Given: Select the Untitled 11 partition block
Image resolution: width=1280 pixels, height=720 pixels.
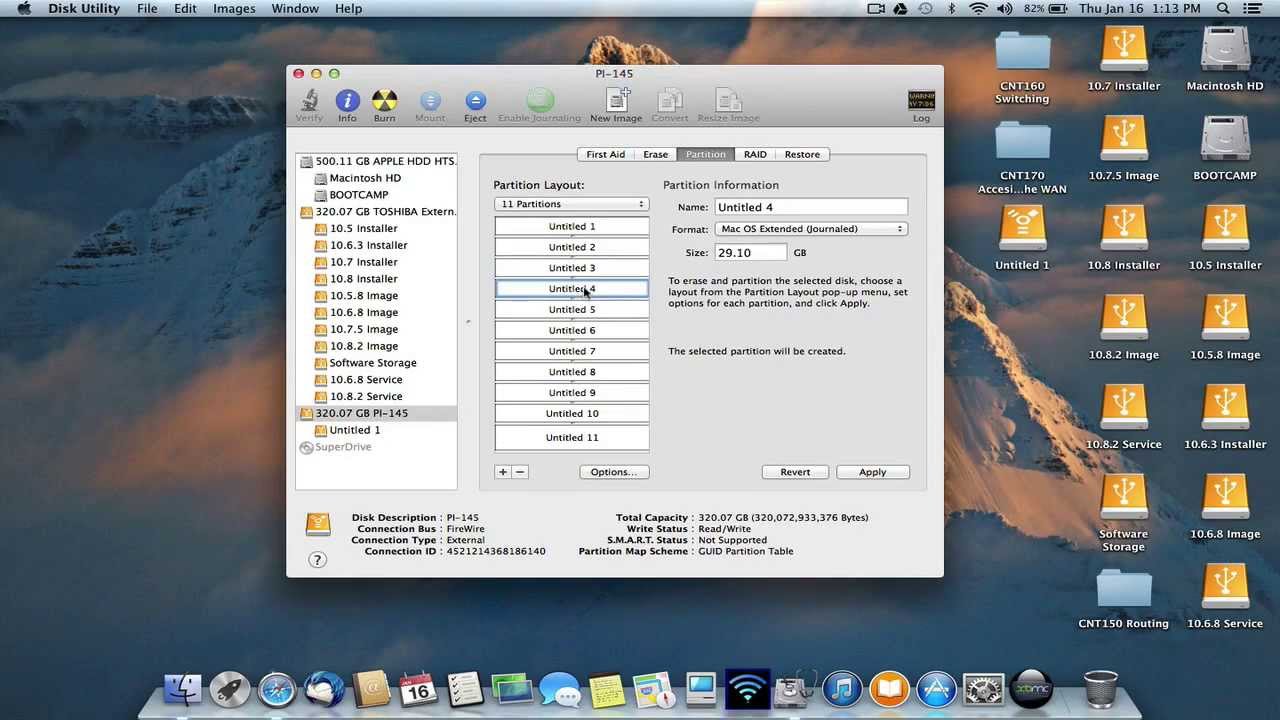Looking at the screenshot, I should coord(572,438).
